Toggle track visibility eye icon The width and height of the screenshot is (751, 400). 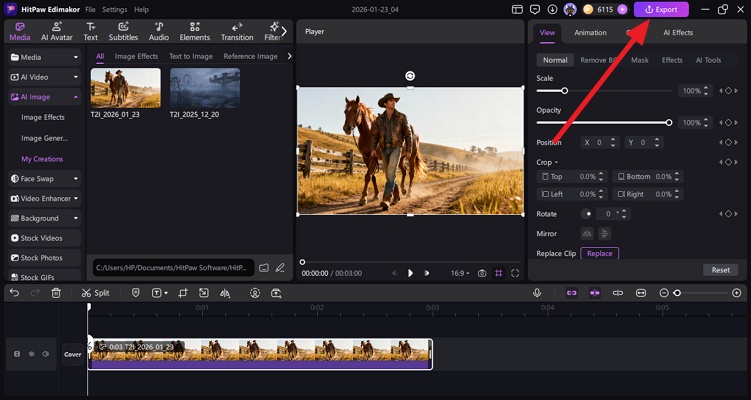click(31, 354)
